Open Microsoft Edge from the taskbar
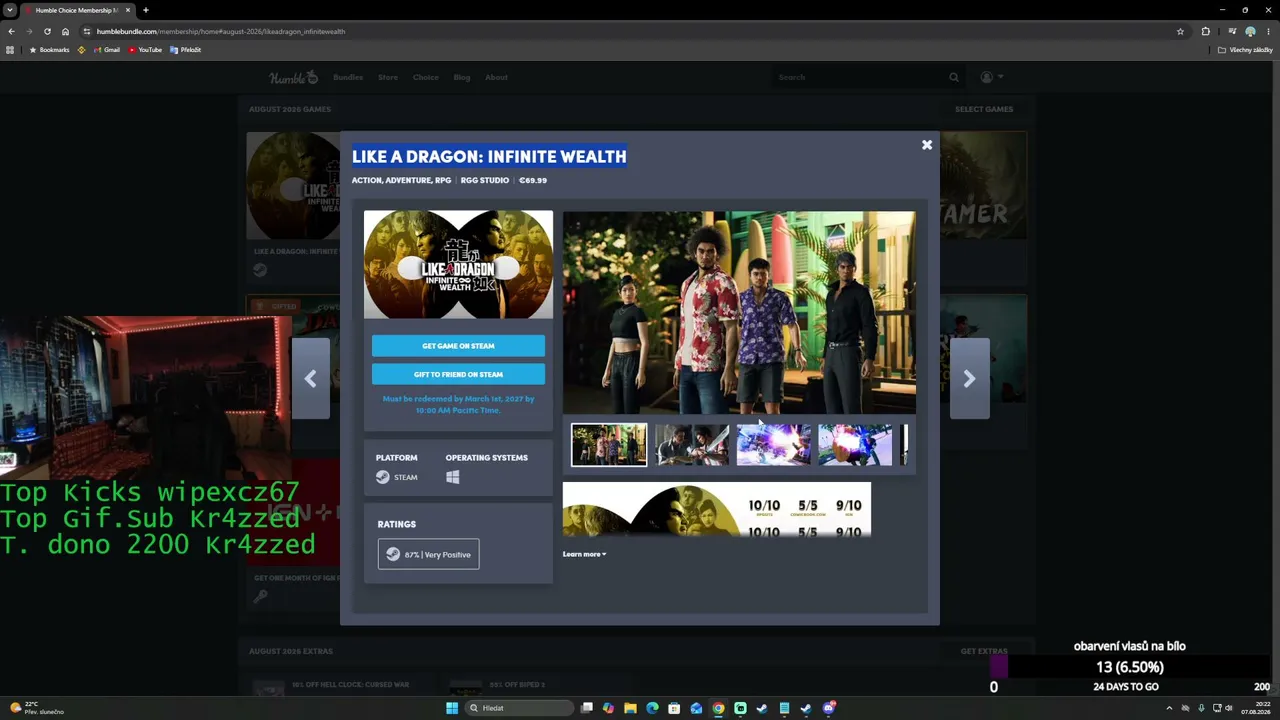This screenshot has height=720, width=1280. pyautogui.click(x=652, y=708)
